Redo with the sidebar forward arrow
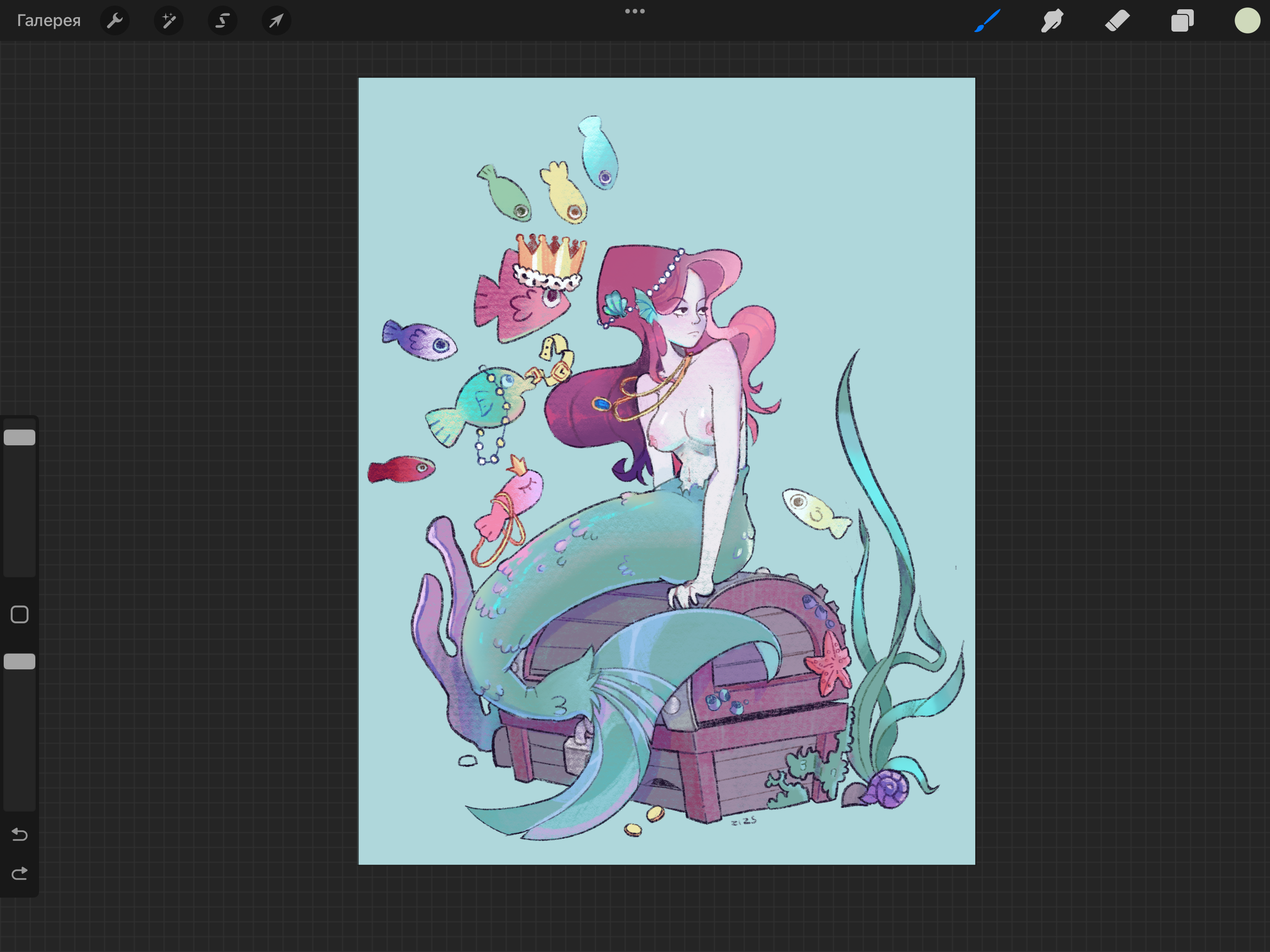This screenshot has width=1270, height=952. tap(20, 874)
